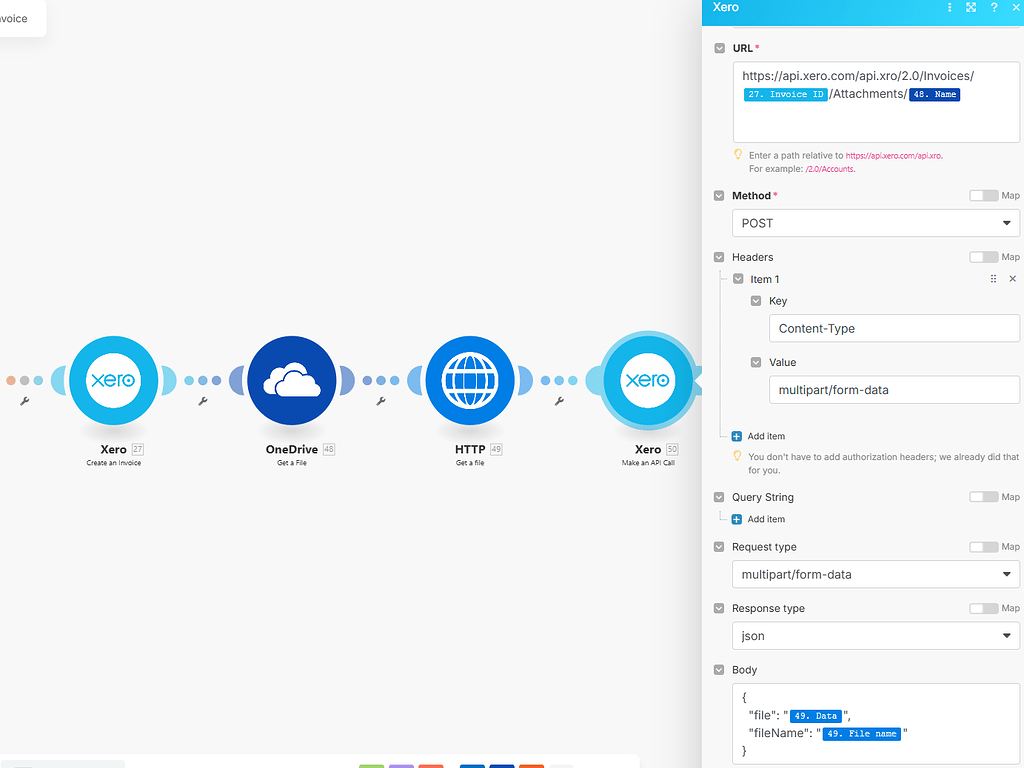This screenshot has height=768, width=1024.
Task: Open the Response type dropdown showing json
Action: click(x=876, y=635)
